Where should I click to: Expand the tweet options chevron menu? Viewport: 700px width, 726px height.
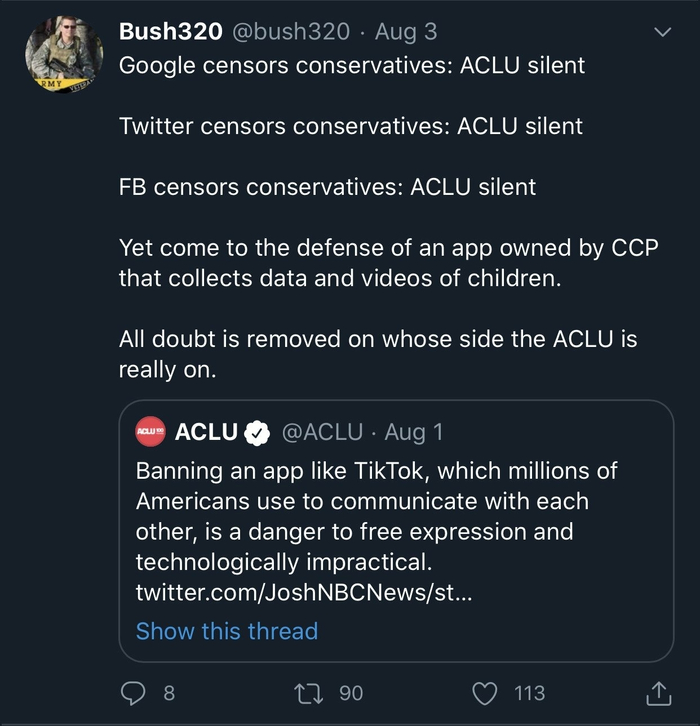[x=662, y=33]
